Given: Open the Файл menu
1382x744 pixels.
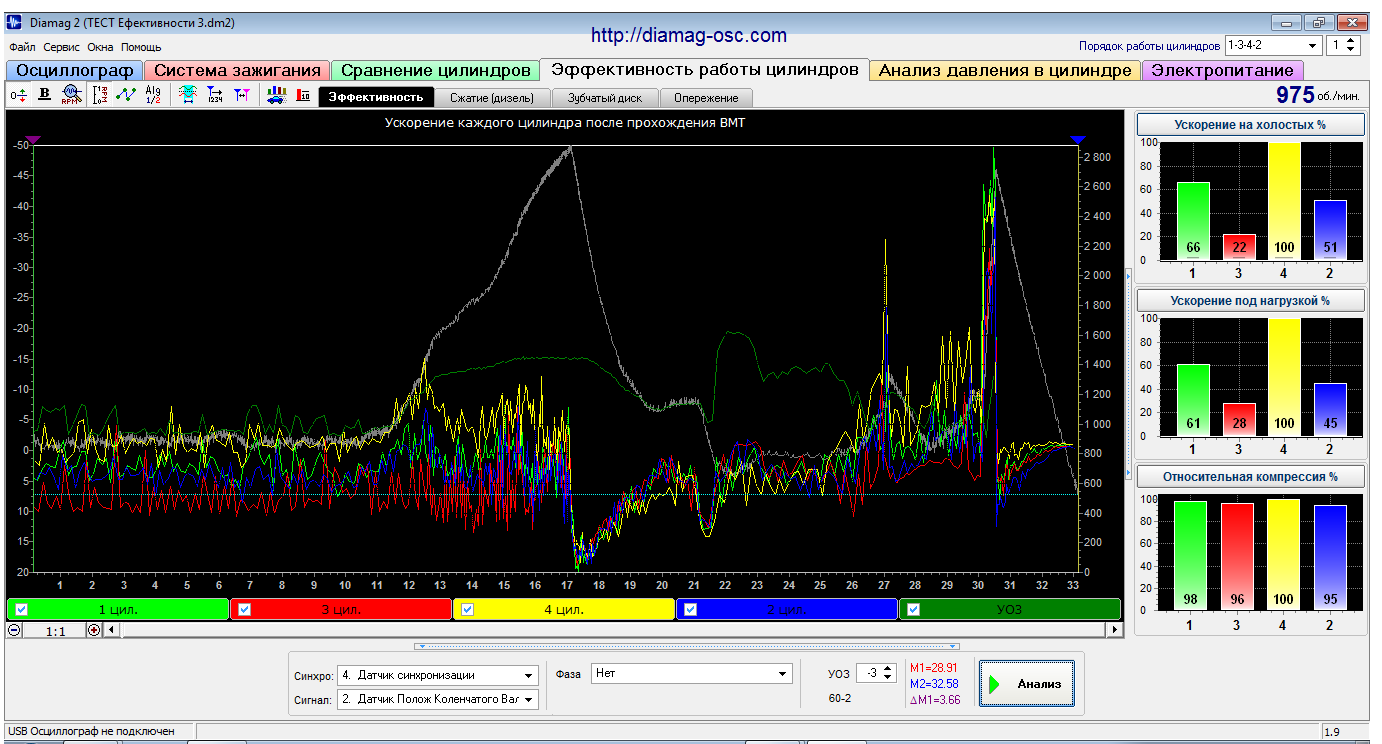Looking at the screenshot, I should pos(22,47).
